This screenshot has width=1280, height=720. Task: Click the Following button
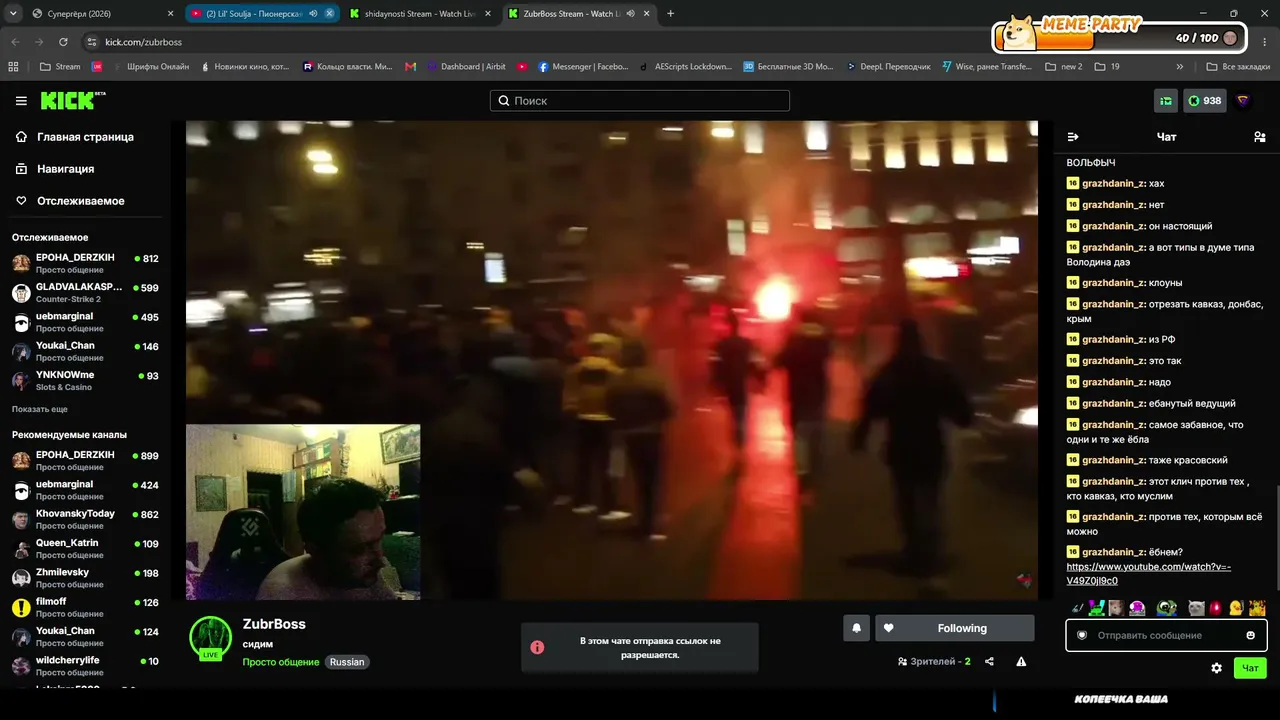[x=954, y=628]
